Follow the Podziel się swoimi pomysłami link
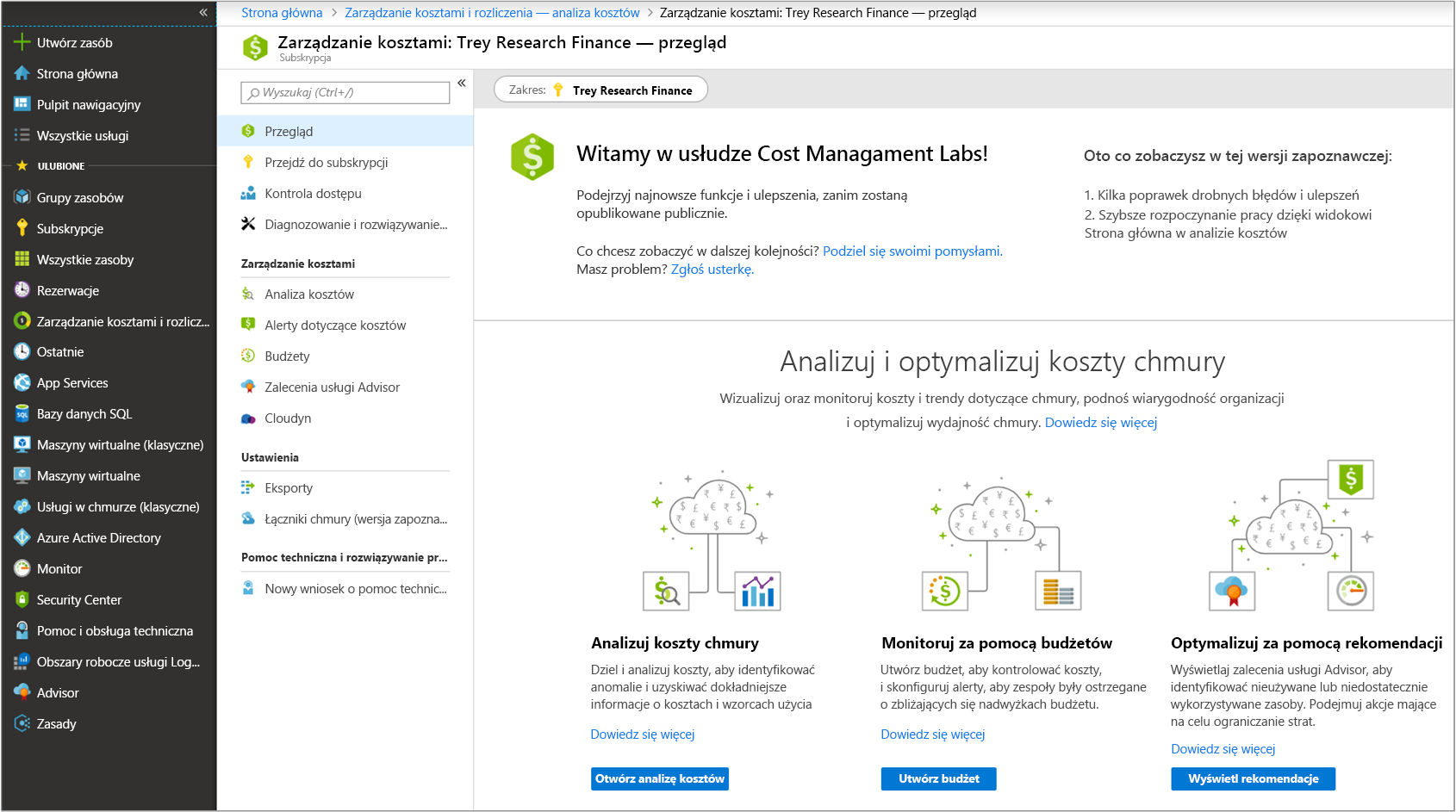This screenshot has height=812, width=1456. click(912, 251)
